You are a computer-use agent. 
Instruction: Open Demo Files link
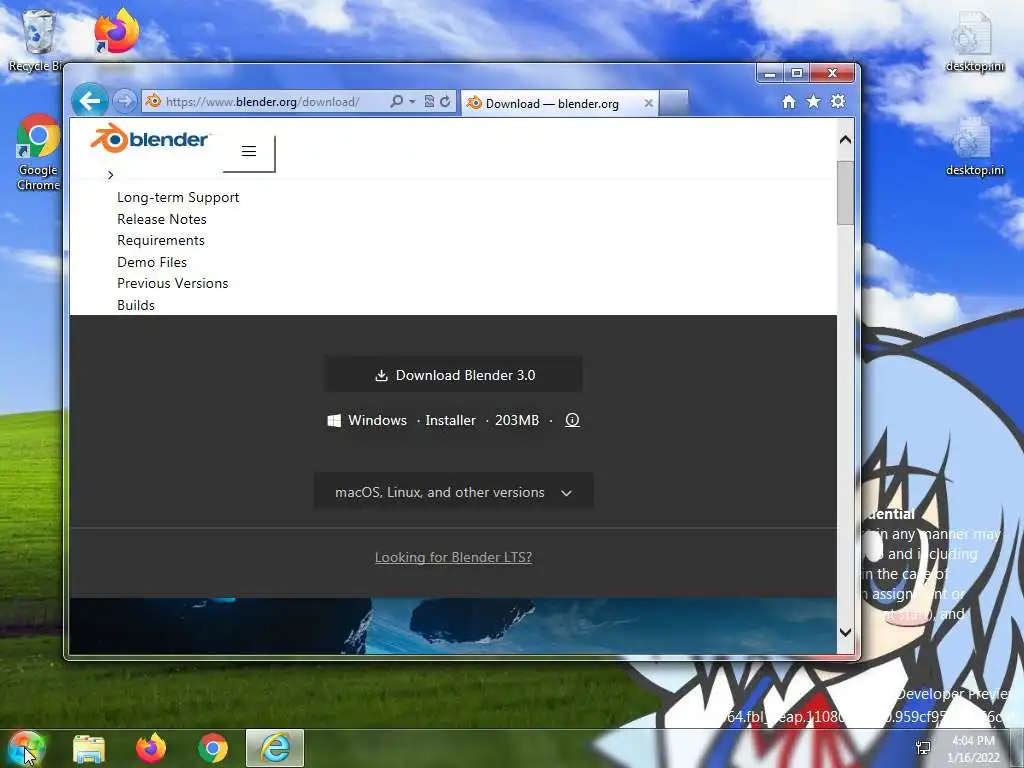pos(152,262)
